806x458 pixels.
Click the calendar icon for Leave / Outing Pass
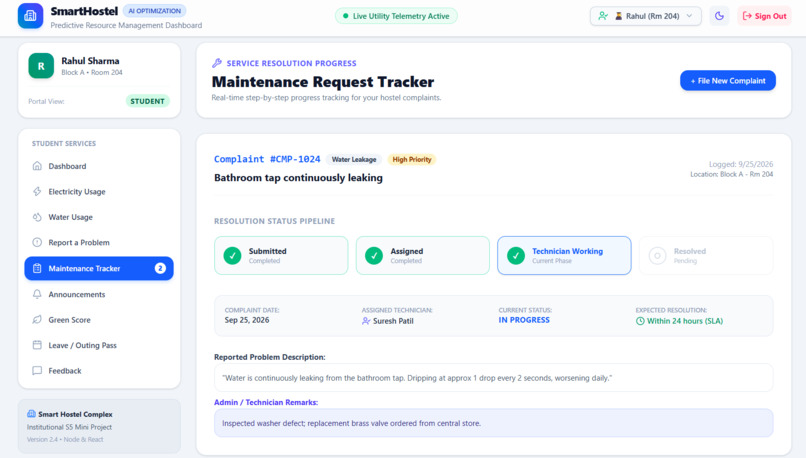click(x=37, y=345)
